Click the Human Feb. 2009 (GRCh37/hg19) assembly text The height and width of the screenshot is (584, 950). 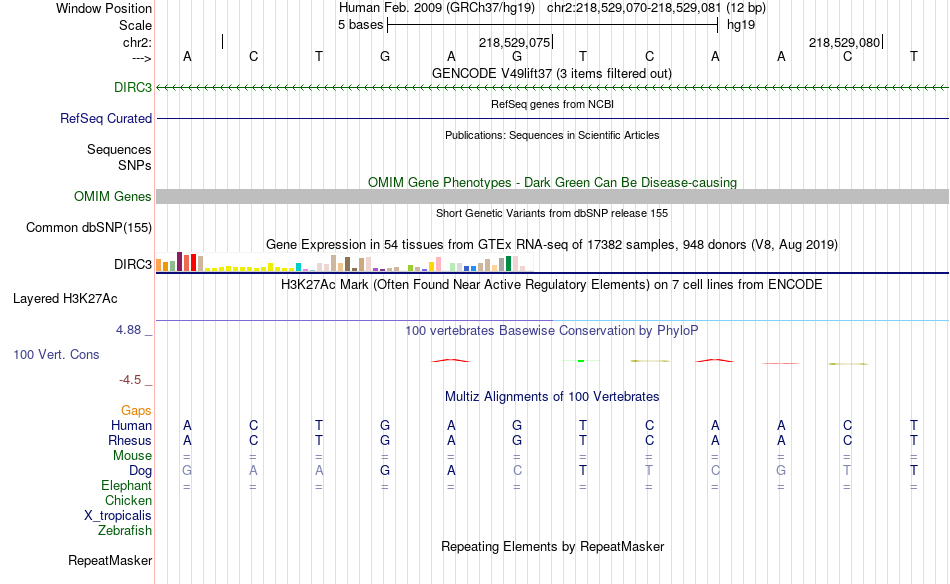pos(437,8)
